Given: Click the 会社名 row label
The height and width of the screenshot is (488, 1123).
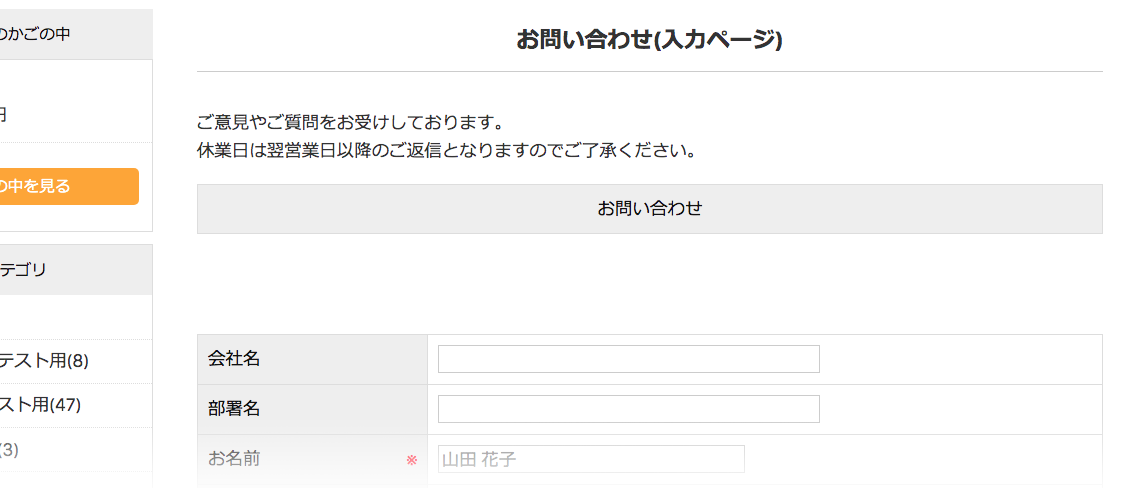Looking at the screenshot, I should (x=234, y=359).
